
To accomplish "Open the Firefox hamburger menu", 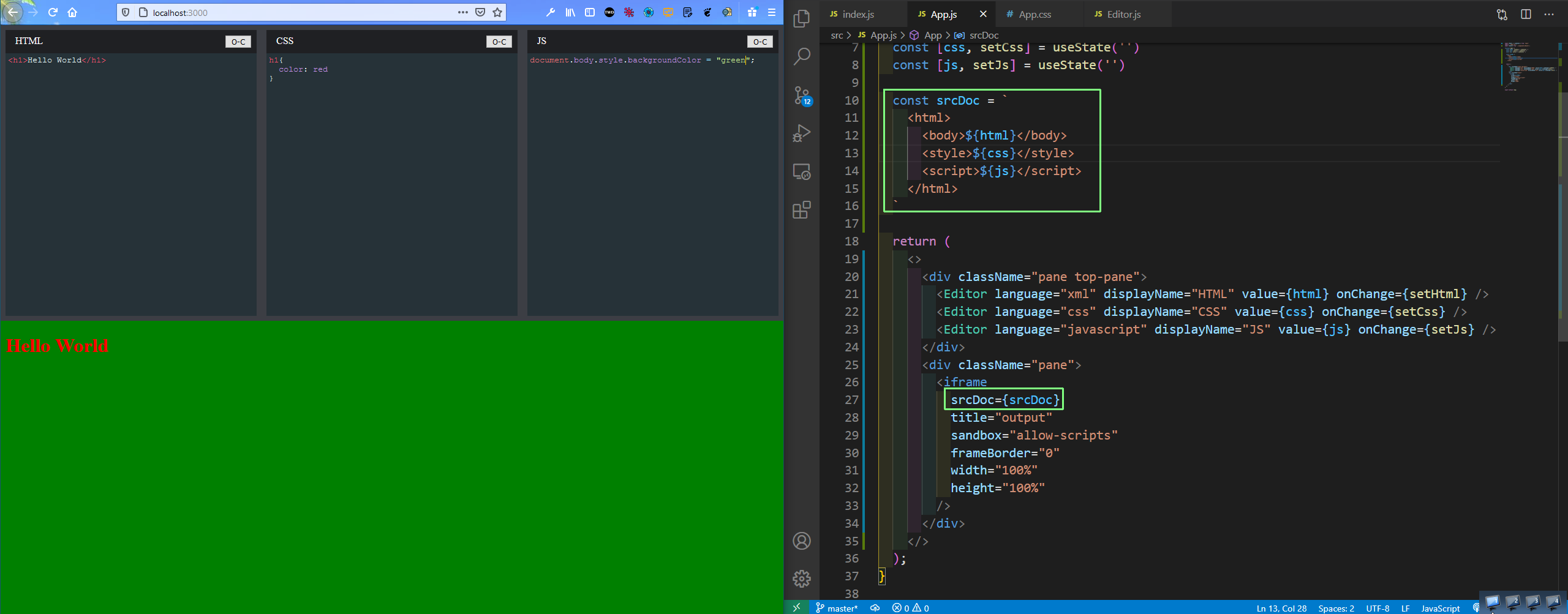I will click(x=772, y=12).
